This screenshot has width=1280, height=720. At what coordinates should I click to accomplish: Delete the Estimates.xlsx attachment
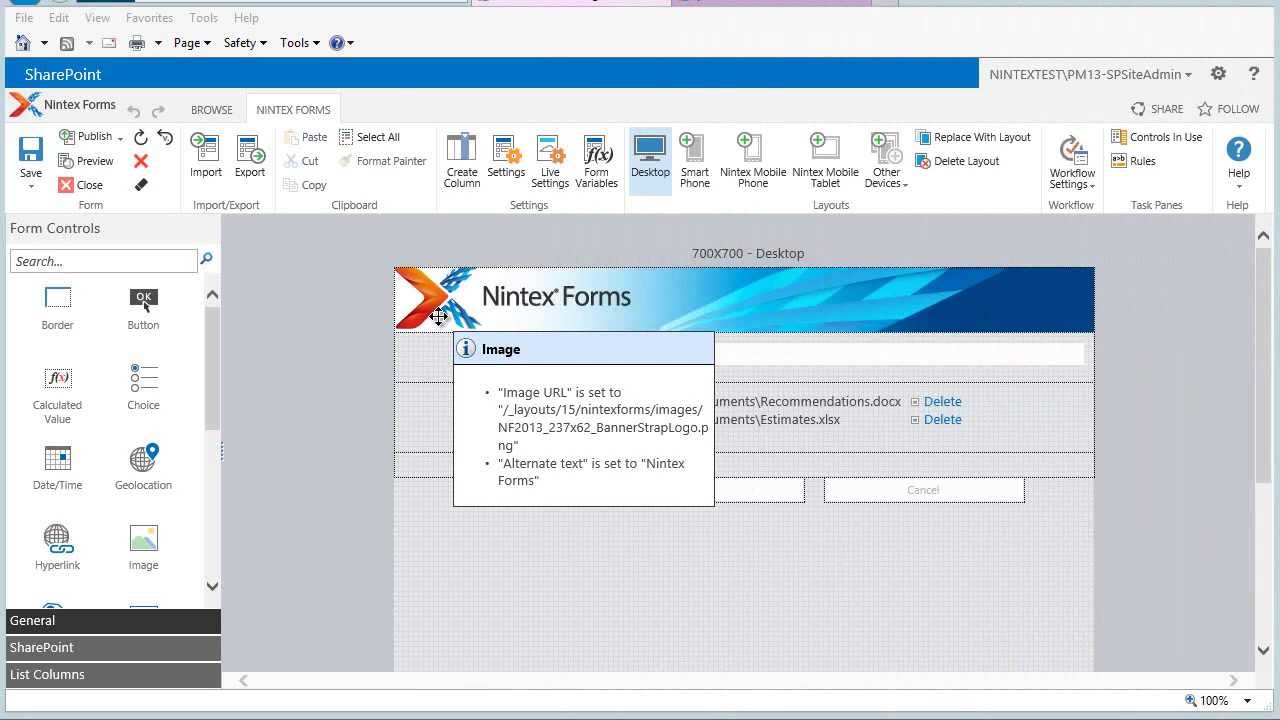(x=942, y=419)
